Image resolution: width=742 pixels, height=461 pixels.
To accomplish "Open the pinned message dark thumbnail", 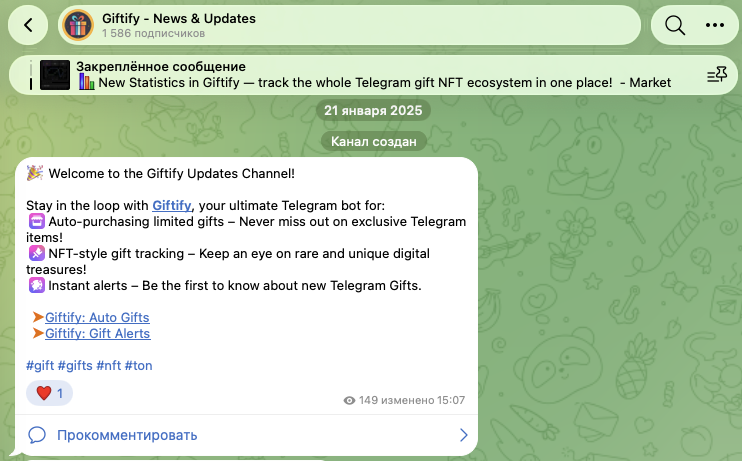I will (55, 75).
